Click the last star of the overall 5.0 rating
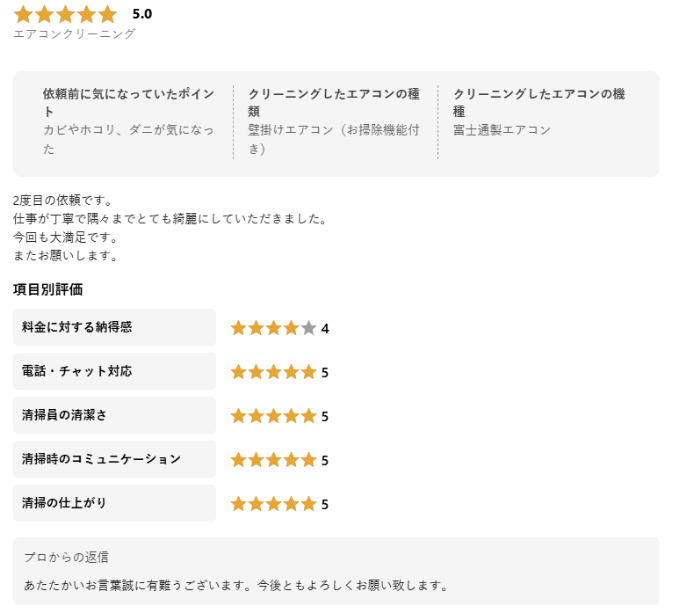The width and height of the screenshot is (674, 608). pos(107,15)
